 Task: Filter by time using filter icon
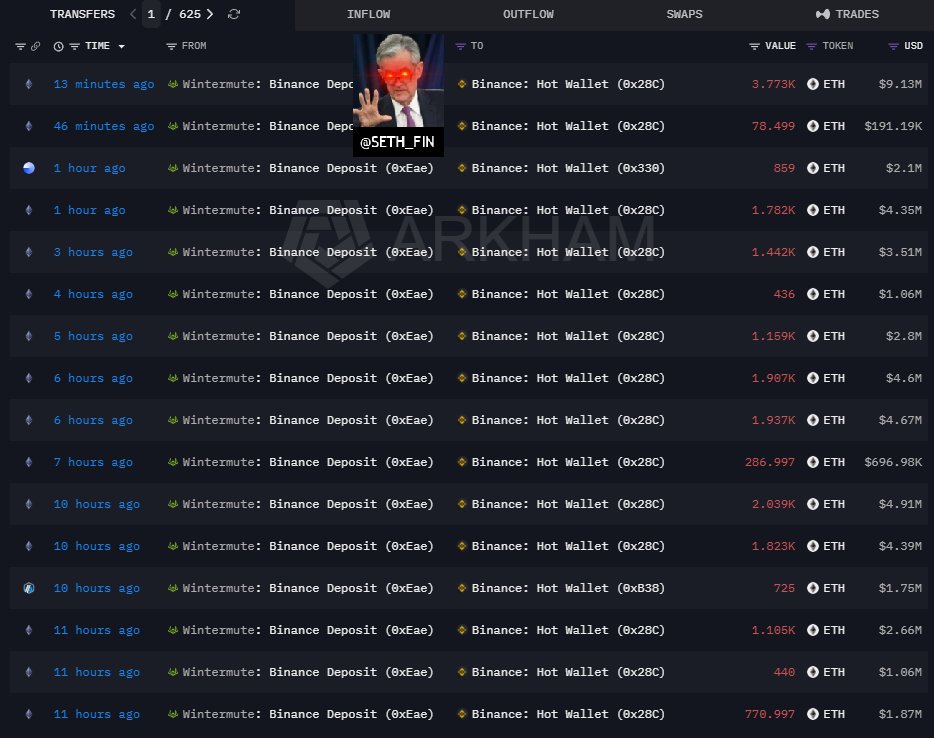tap(74, 46)
